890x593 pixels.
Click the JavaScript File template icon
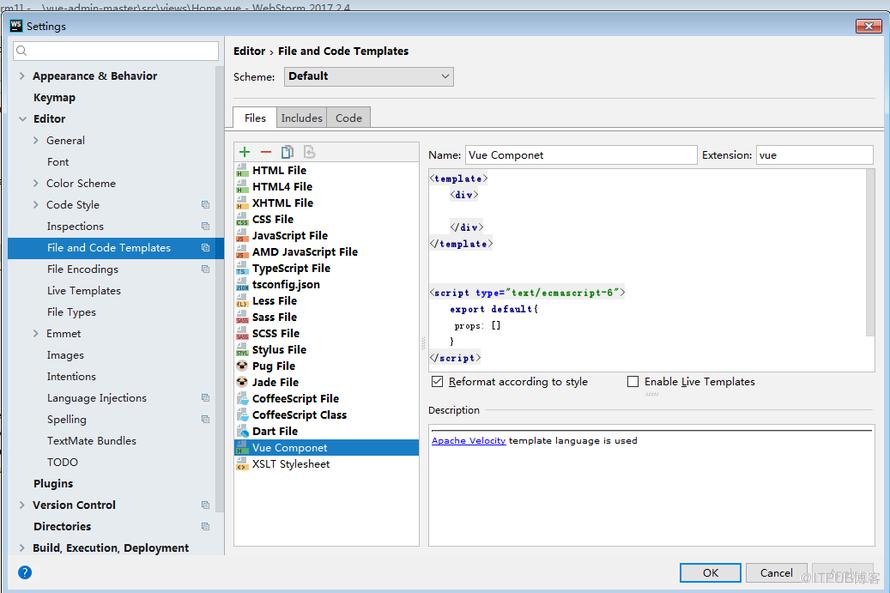tap(242, 235)
